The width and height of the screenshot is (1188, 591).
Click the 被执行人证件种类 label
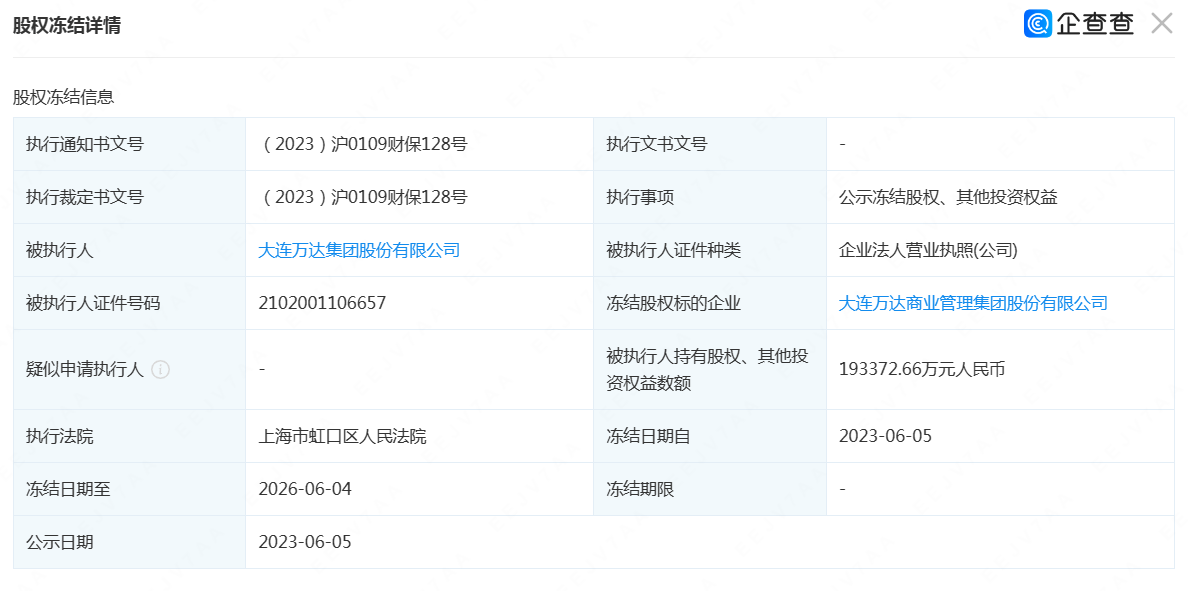point(673,250)
